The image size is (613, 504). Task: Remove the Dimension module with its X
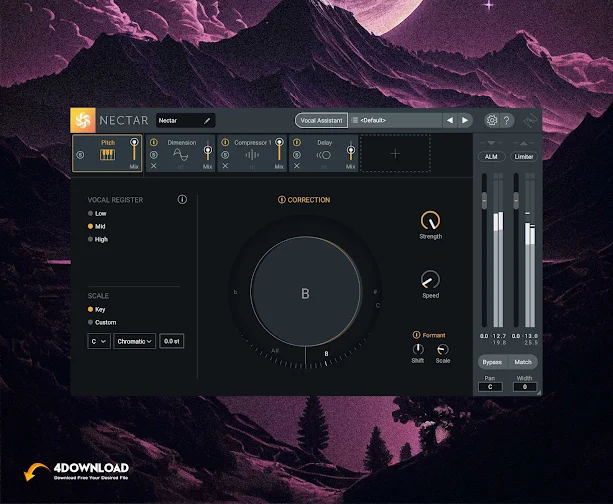(x=154, y=166)
